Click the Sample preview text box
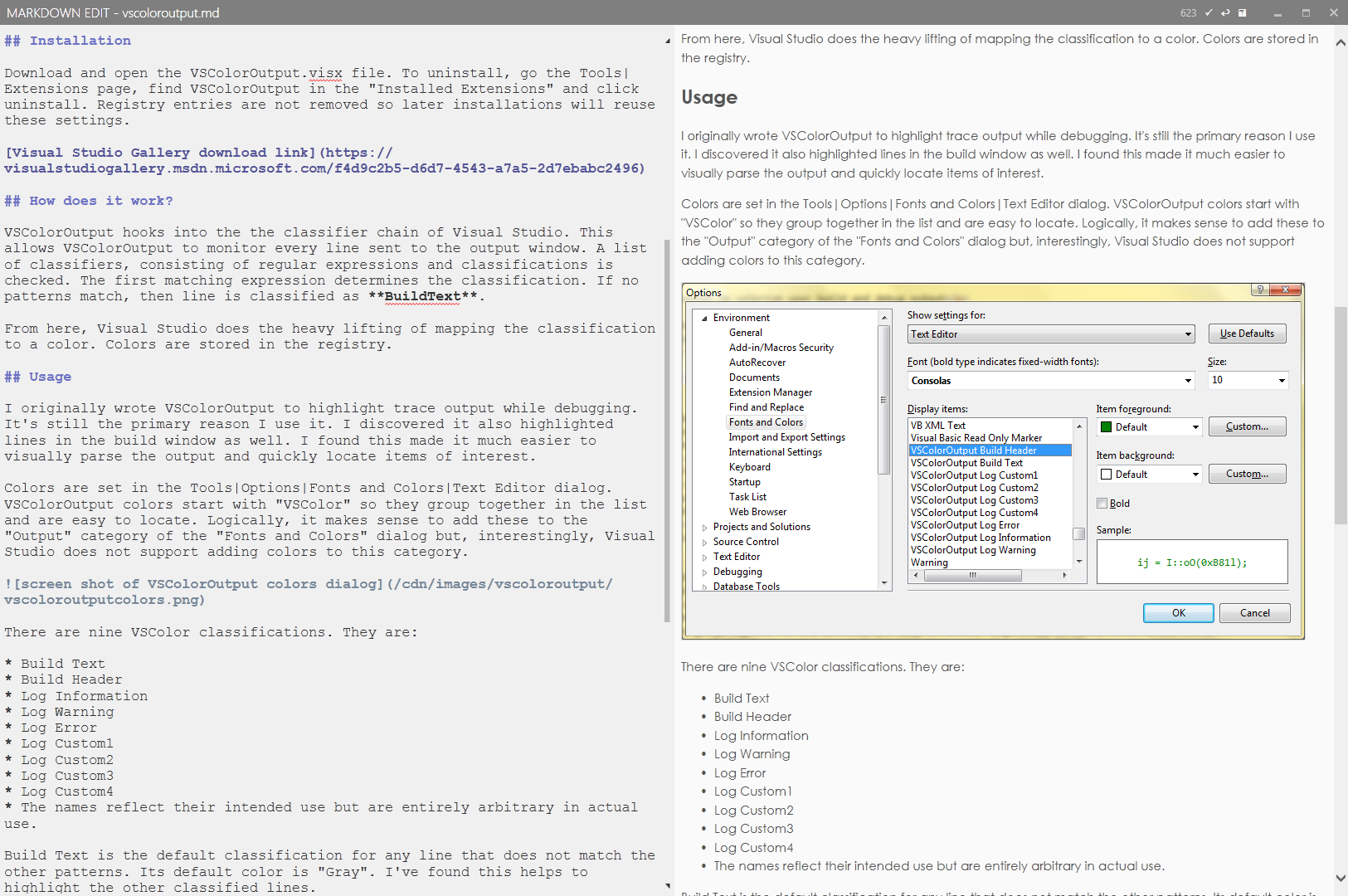Viewport: 1348px width, 896px height. (1192, 562)
